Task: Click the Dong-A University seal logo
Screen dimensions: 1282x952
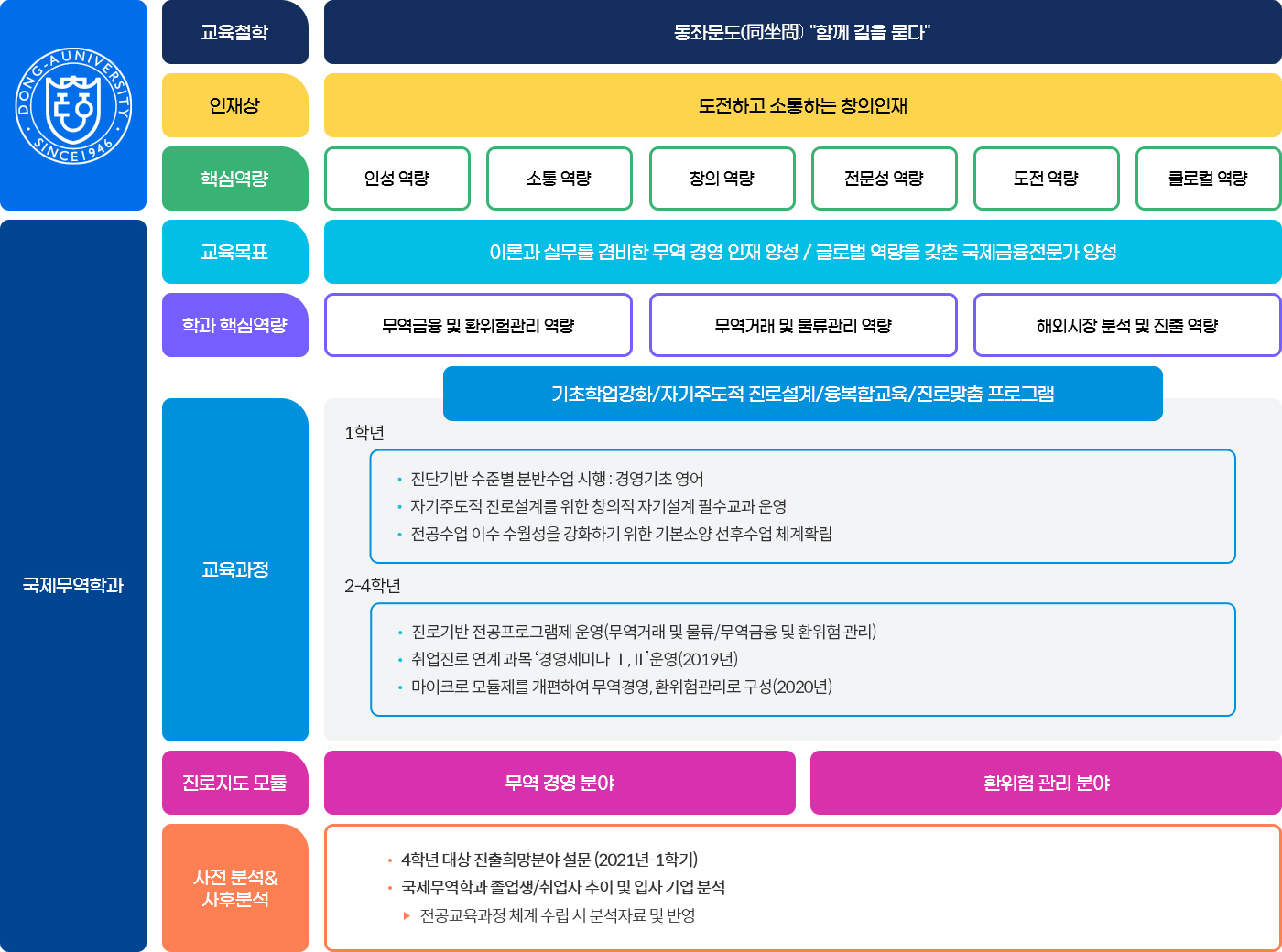Action: 73,105
